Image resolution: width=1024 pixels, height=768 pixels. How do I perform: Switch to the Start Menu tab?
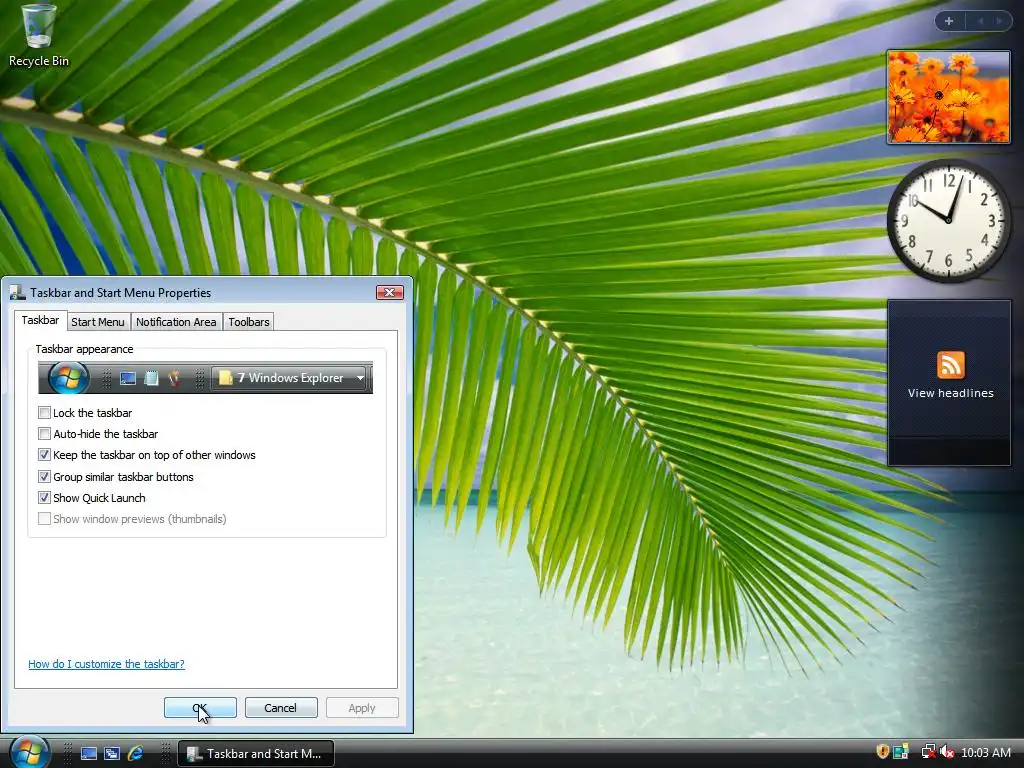98,322
